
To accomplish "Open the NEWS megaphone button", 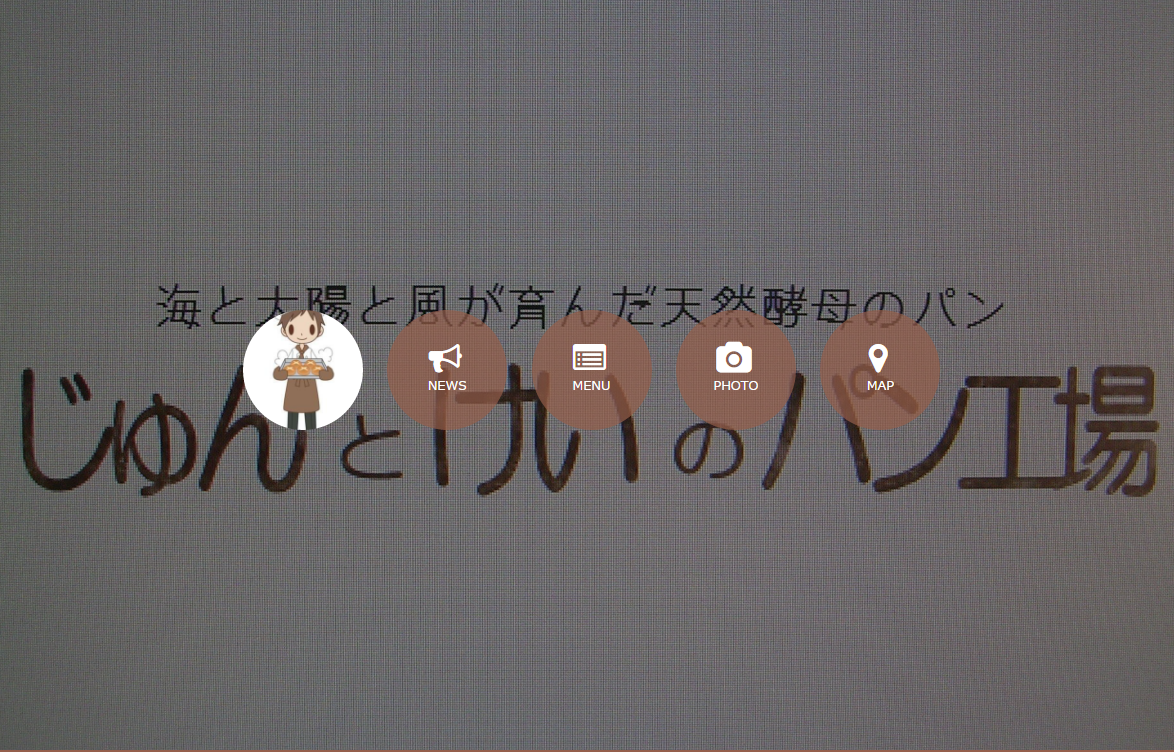I will pyautogui.click(x=447, y=369).
